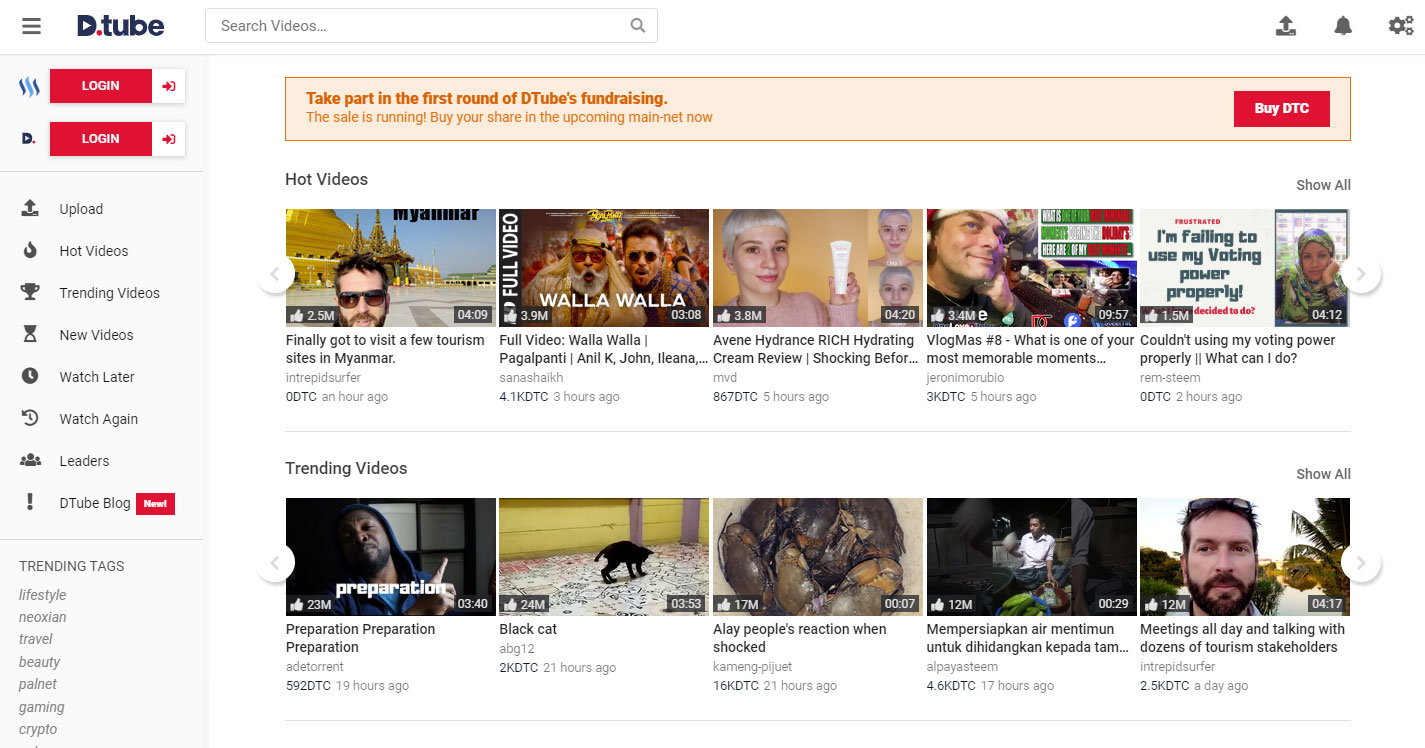The height and width of the screenshot is (748, 1425).
Task: Select the lifestyle trending tag
Action: point(42,595)
